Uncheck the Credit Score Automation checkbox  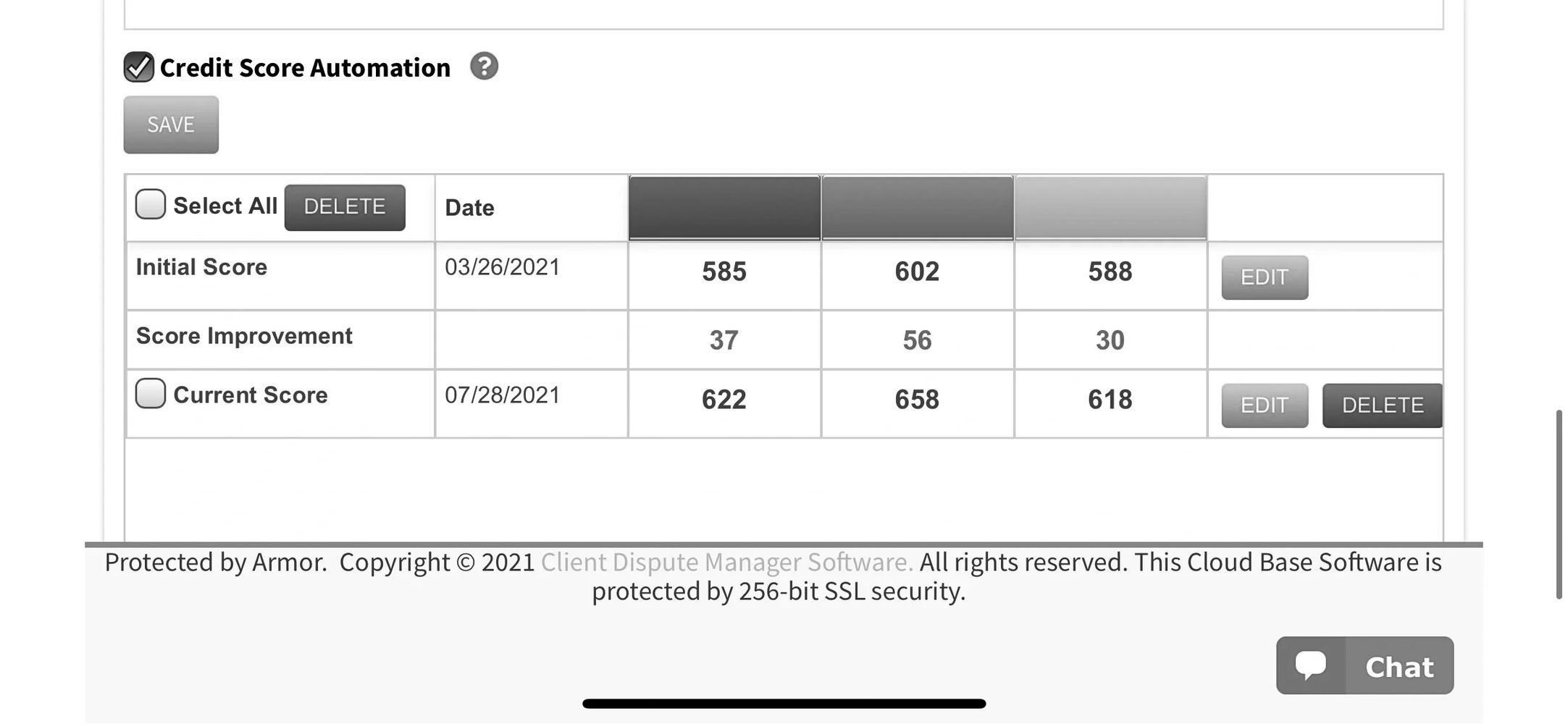point(138,67)
